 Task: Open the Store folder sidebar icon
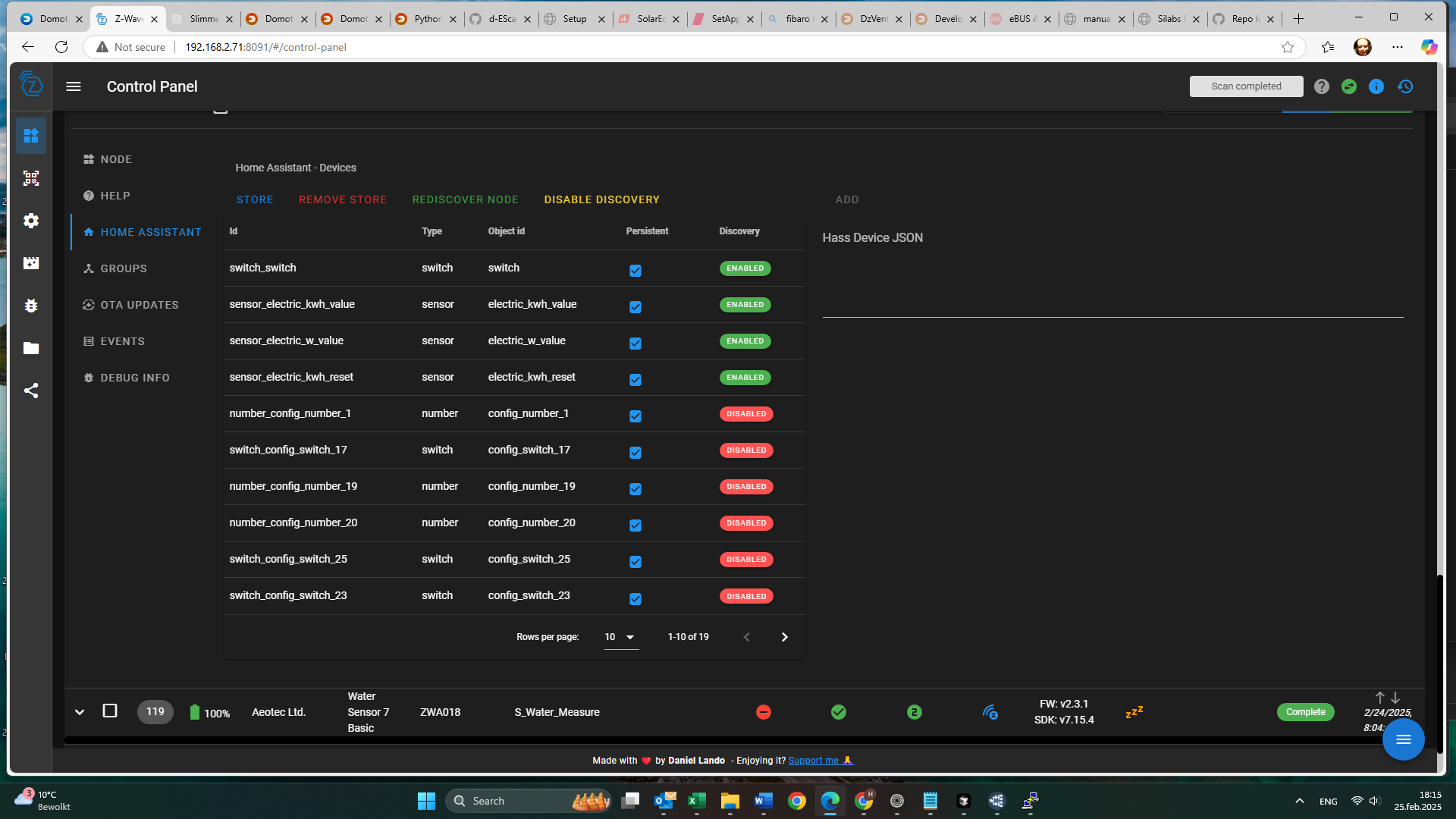coord(31,348)
